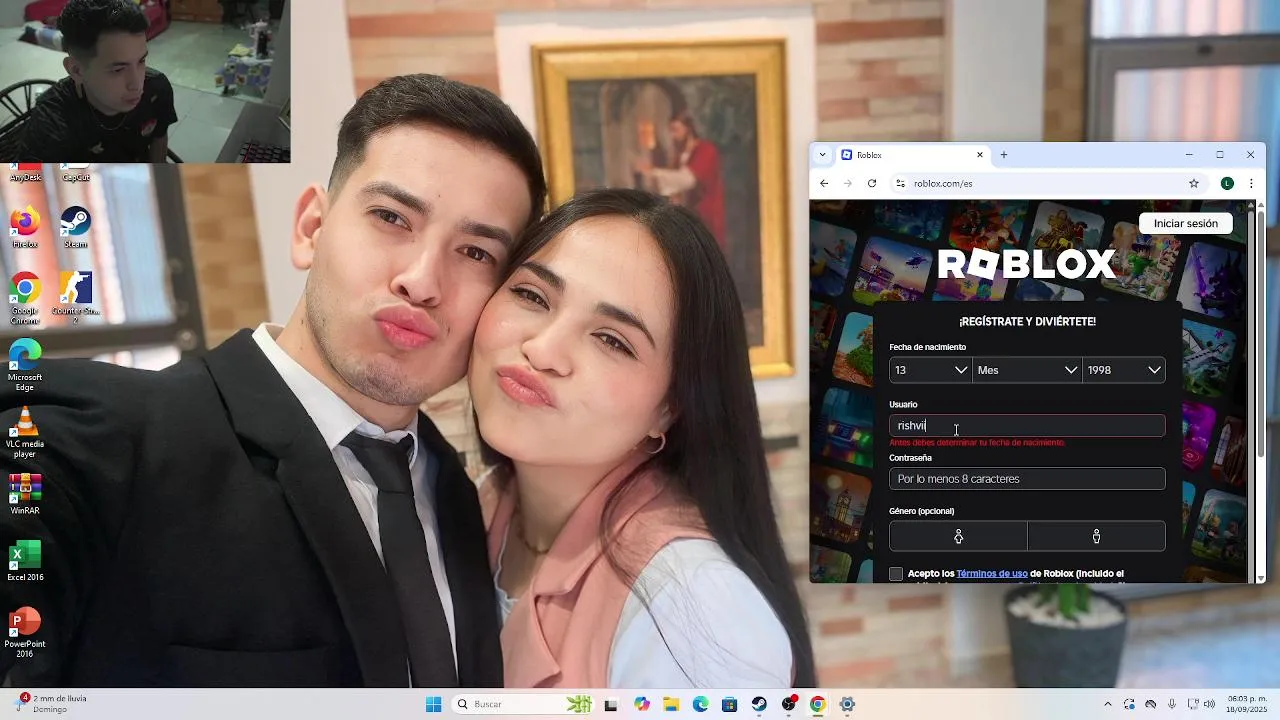1280x720 pixels.
Task: Open a new Chrome tab
Action: (x=1004, y=155)
